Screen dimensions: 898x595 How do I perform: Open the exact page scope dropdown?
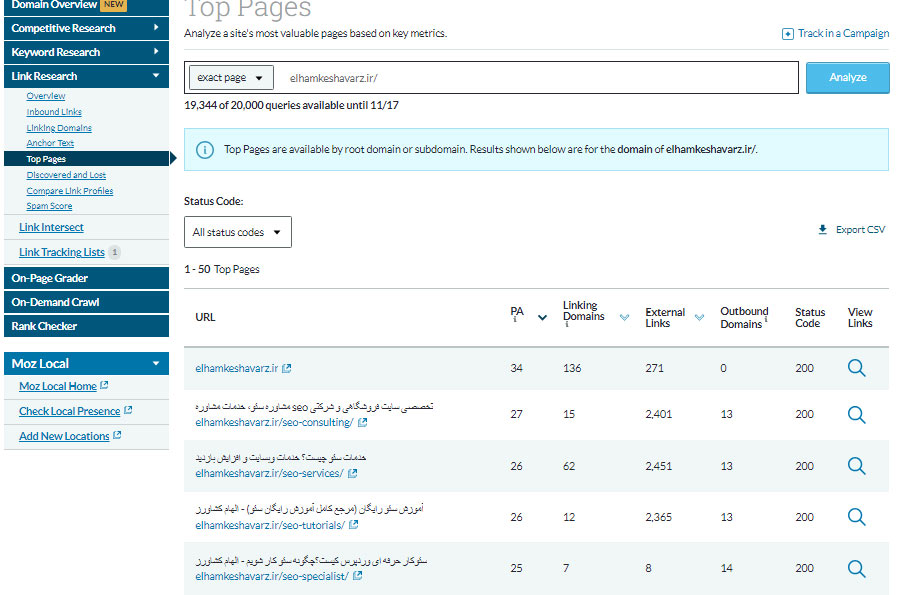[x=231, y=78]
